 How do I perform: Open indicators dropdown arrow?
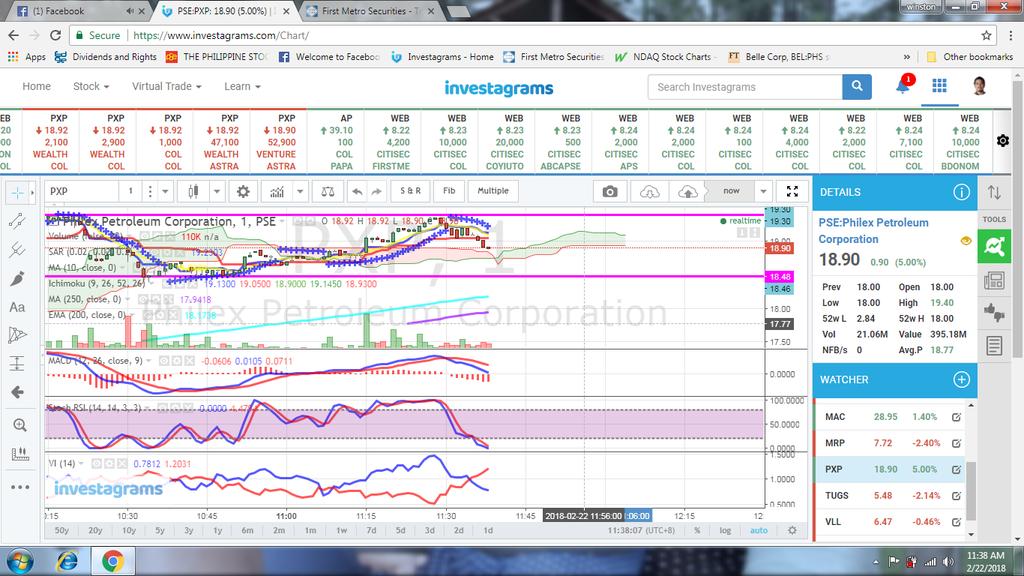(300, 191)
